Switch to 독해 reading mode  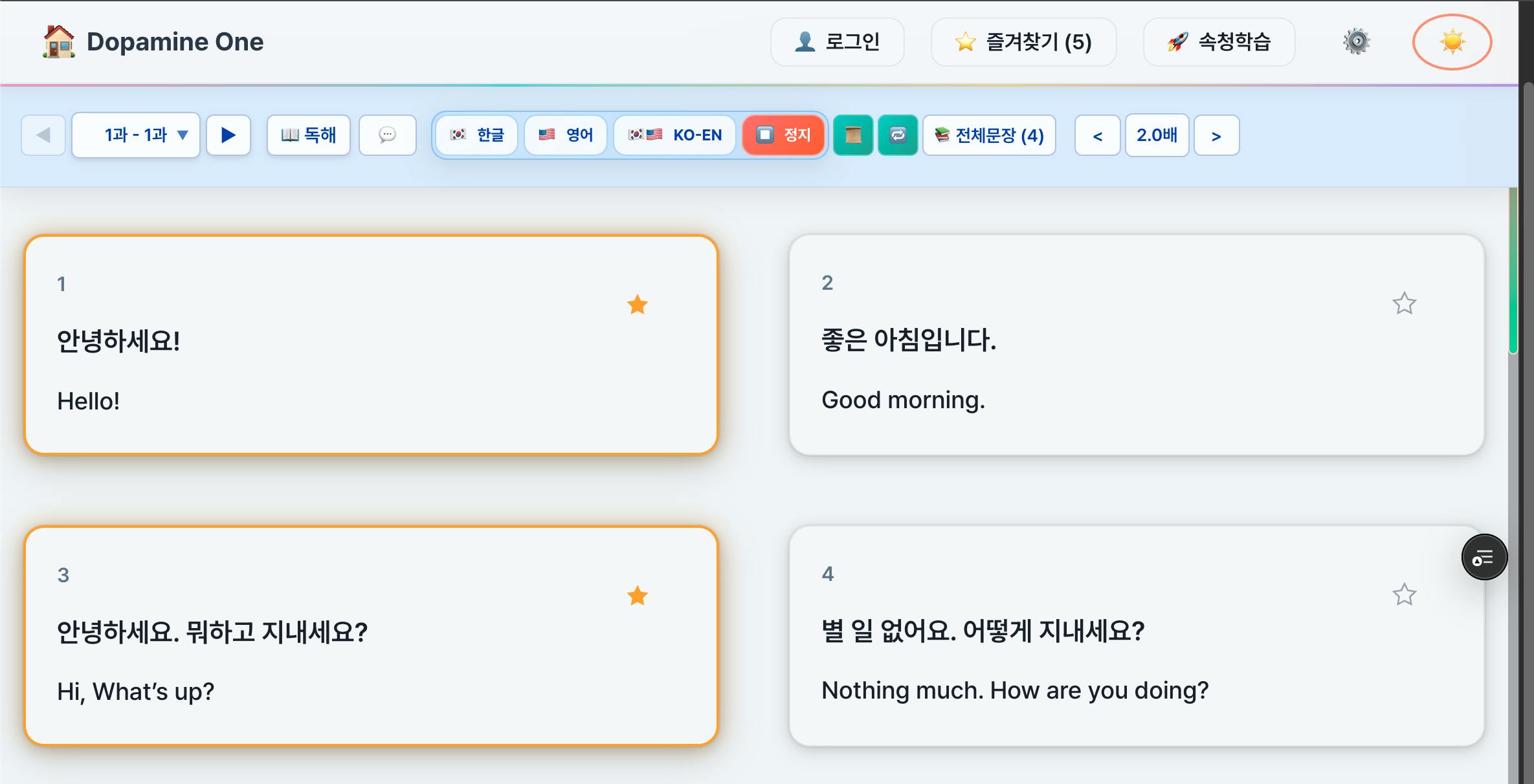coord(309,135)
